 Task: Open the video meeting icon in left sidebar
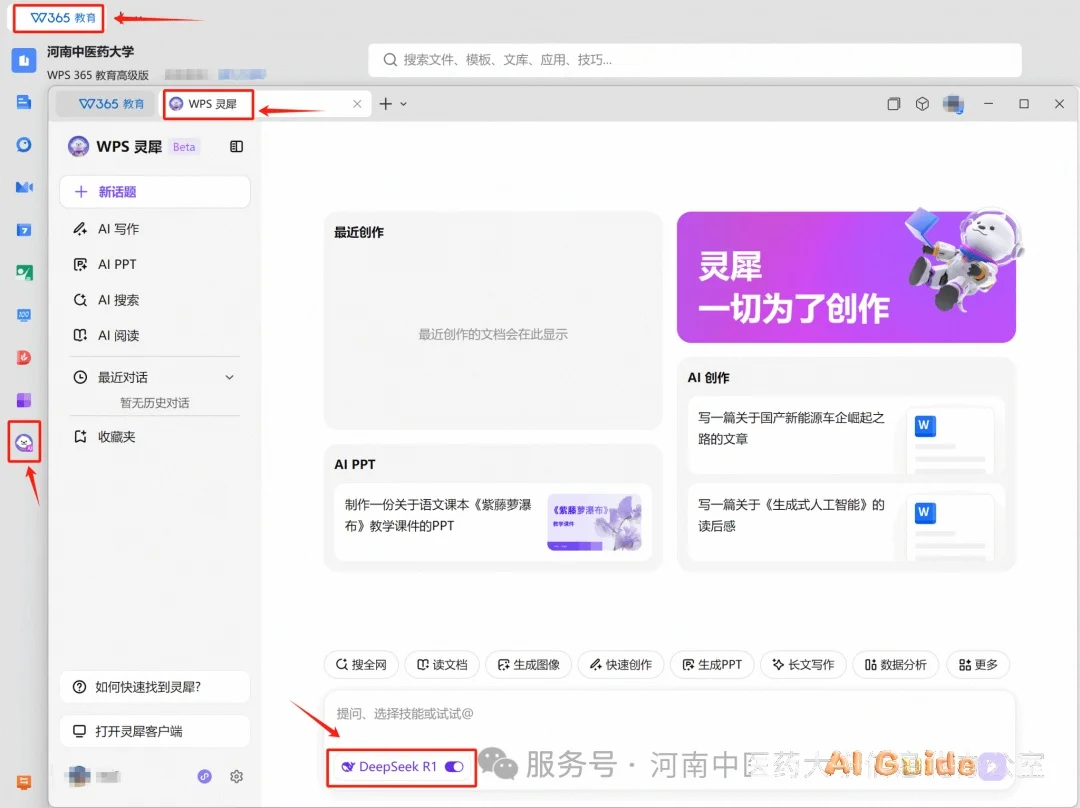(24, 187)
